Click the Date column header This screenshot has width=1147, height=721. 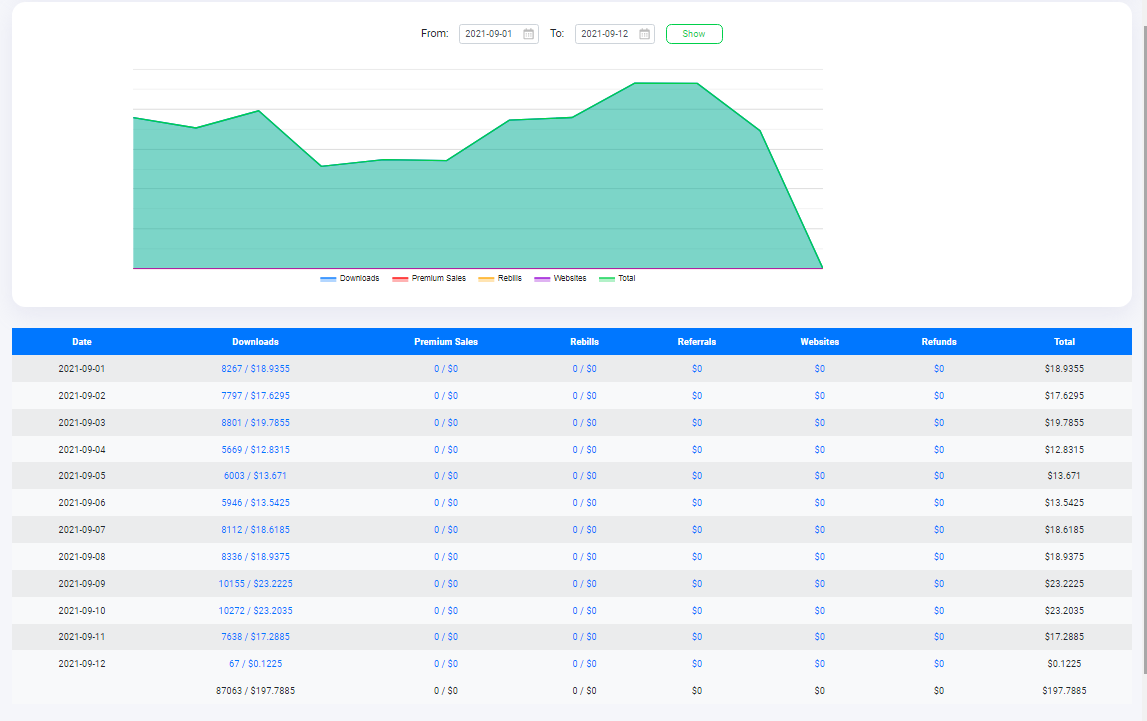82,342
